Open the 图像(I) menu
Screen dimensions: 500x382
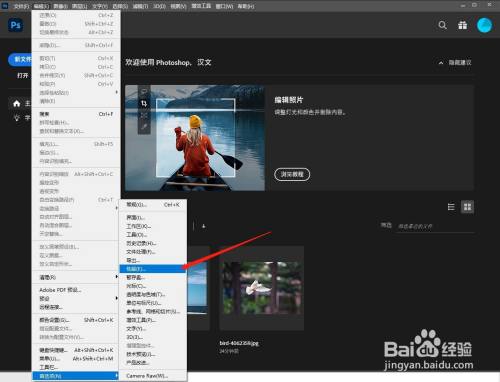(x=60, y=6)
